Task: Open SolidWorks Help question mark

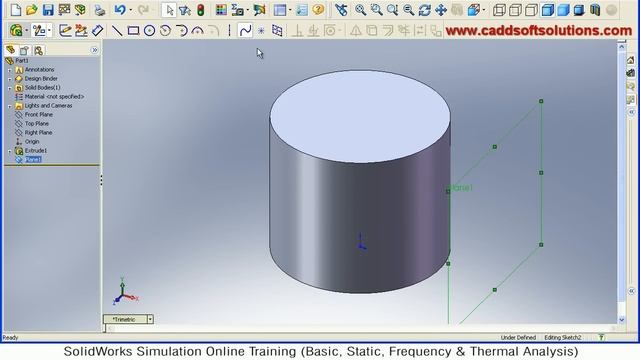Action: (x=318, y=10)
